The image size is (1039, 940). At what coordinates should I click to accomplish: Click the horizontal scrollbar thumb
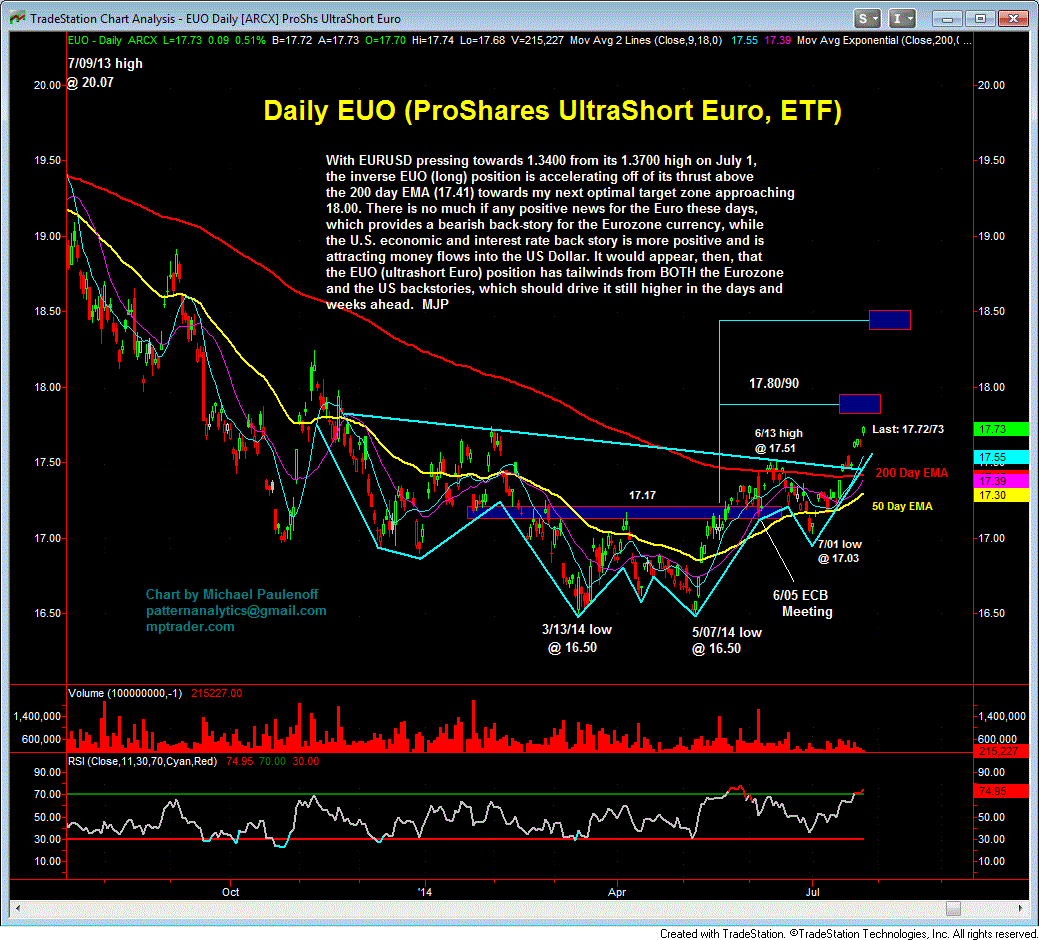953,908
